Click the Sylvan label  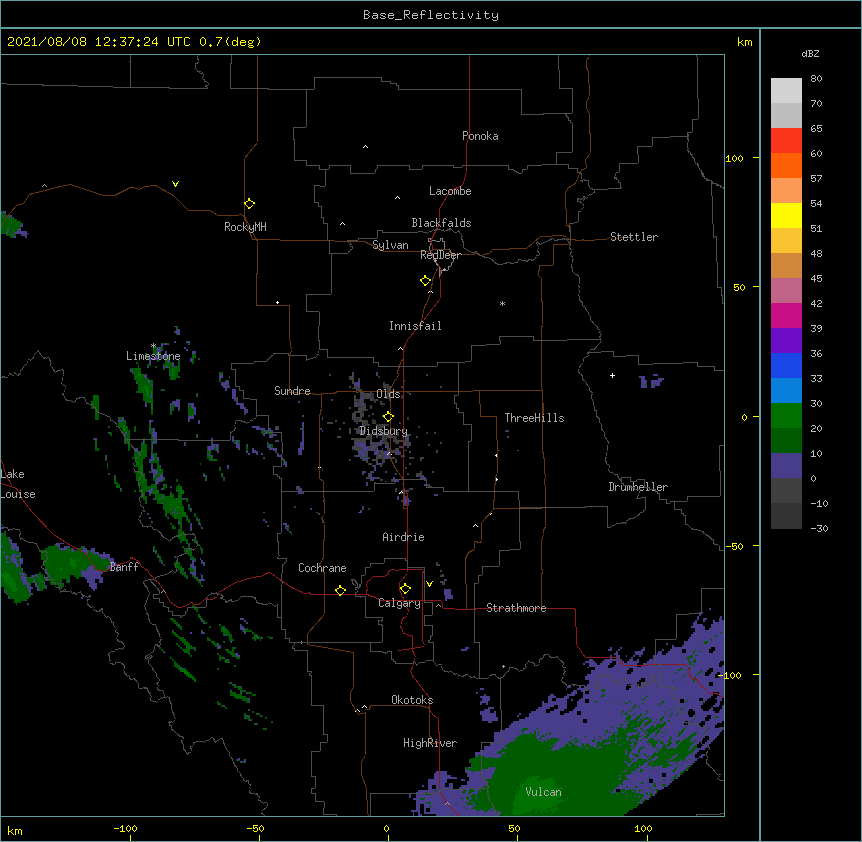coord(390,245)
